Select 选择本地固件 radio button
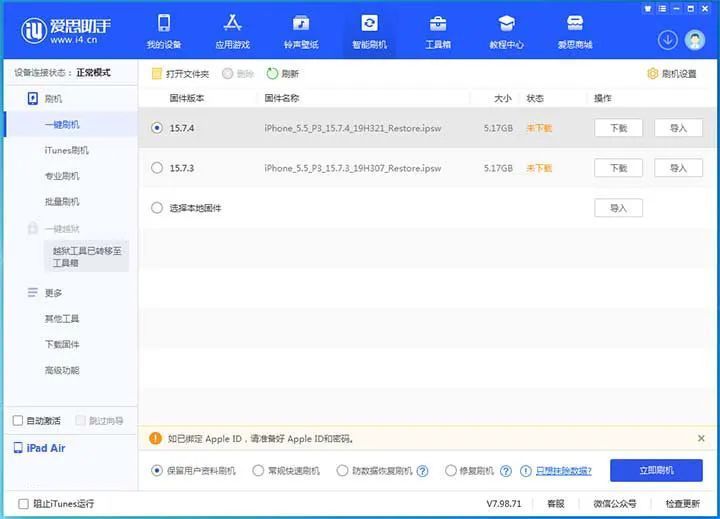This screenshot has width=720, height=519. click(157, 208)
